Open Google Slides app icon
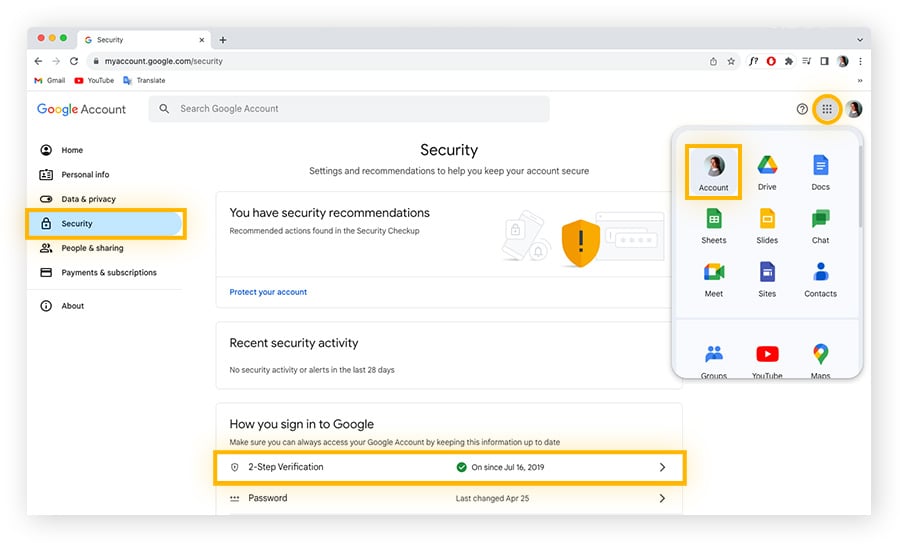The height and width of the screenshot is (544, 900). click(767, 226)
